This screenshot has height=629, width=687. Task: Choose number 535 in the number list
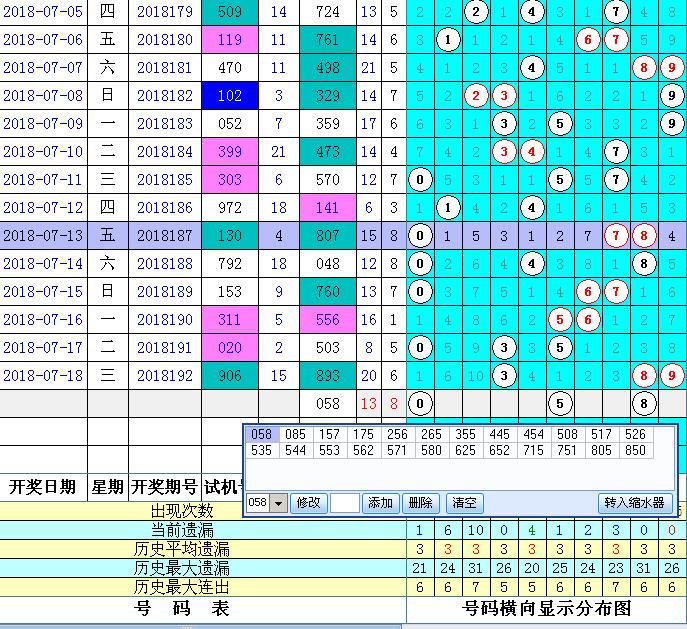click(260, 451)
